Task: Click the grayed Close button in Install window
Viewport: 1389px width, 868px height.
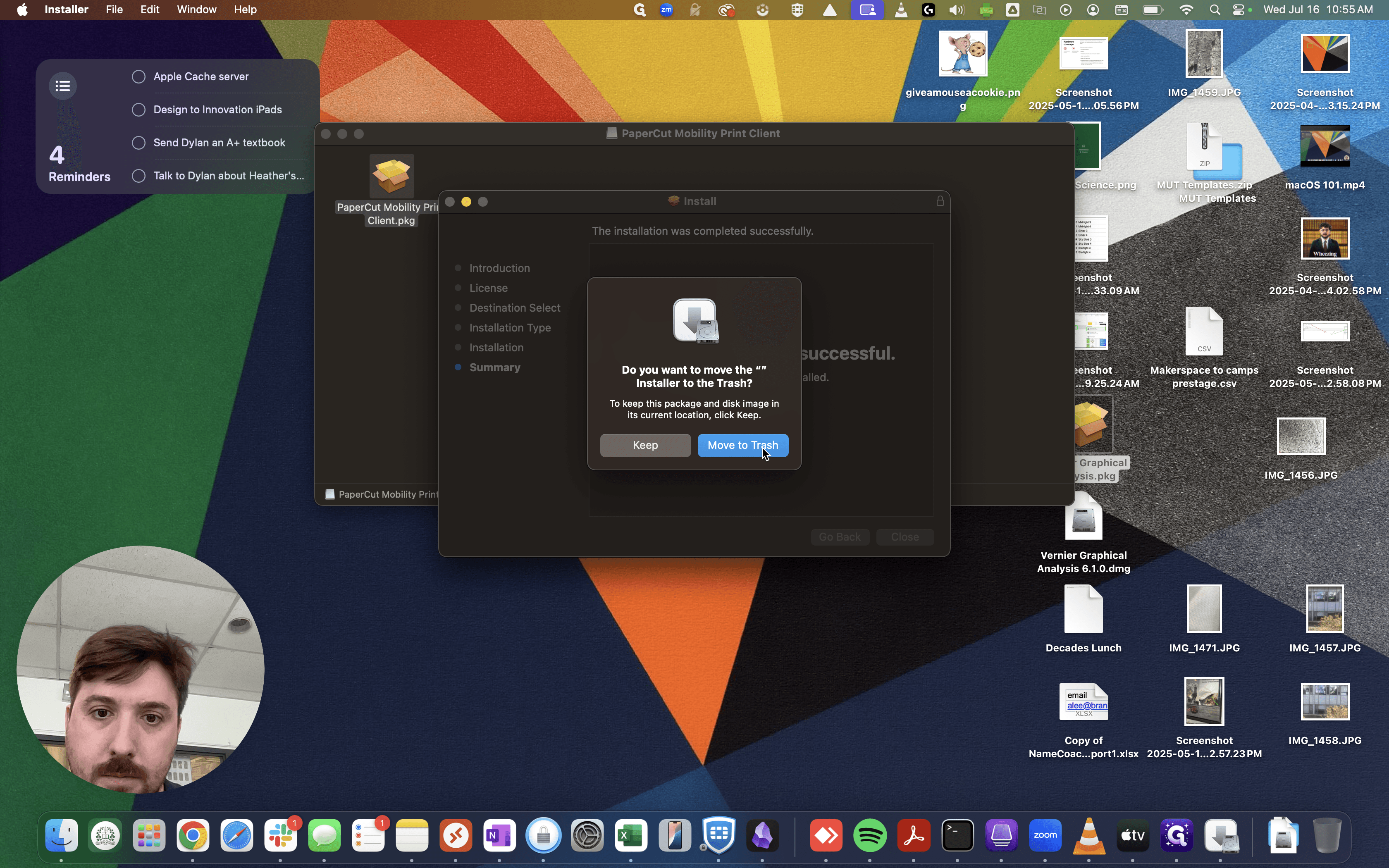Action: point(905,537)
